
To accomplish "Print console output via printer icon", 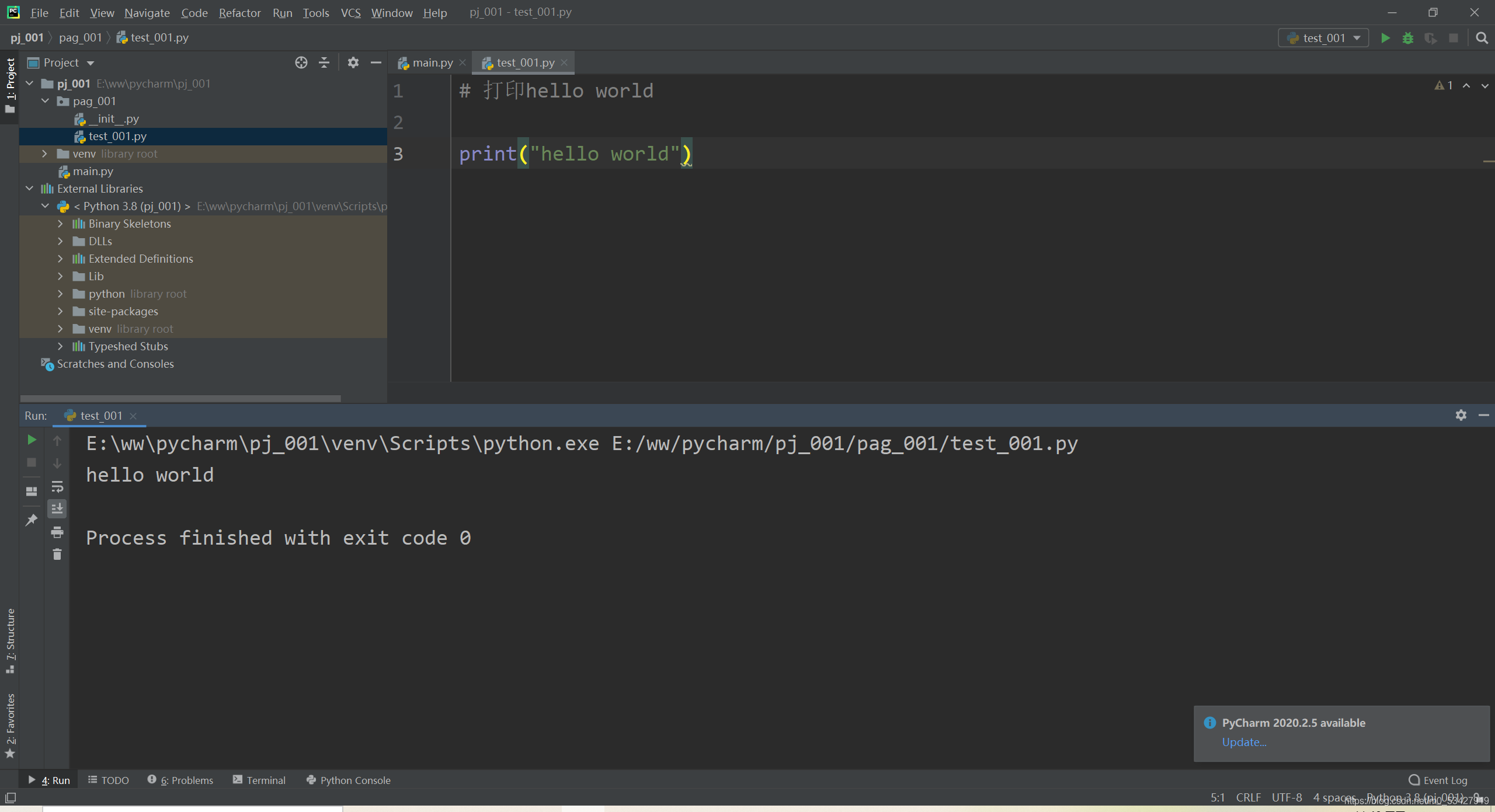I will [57, 532].
